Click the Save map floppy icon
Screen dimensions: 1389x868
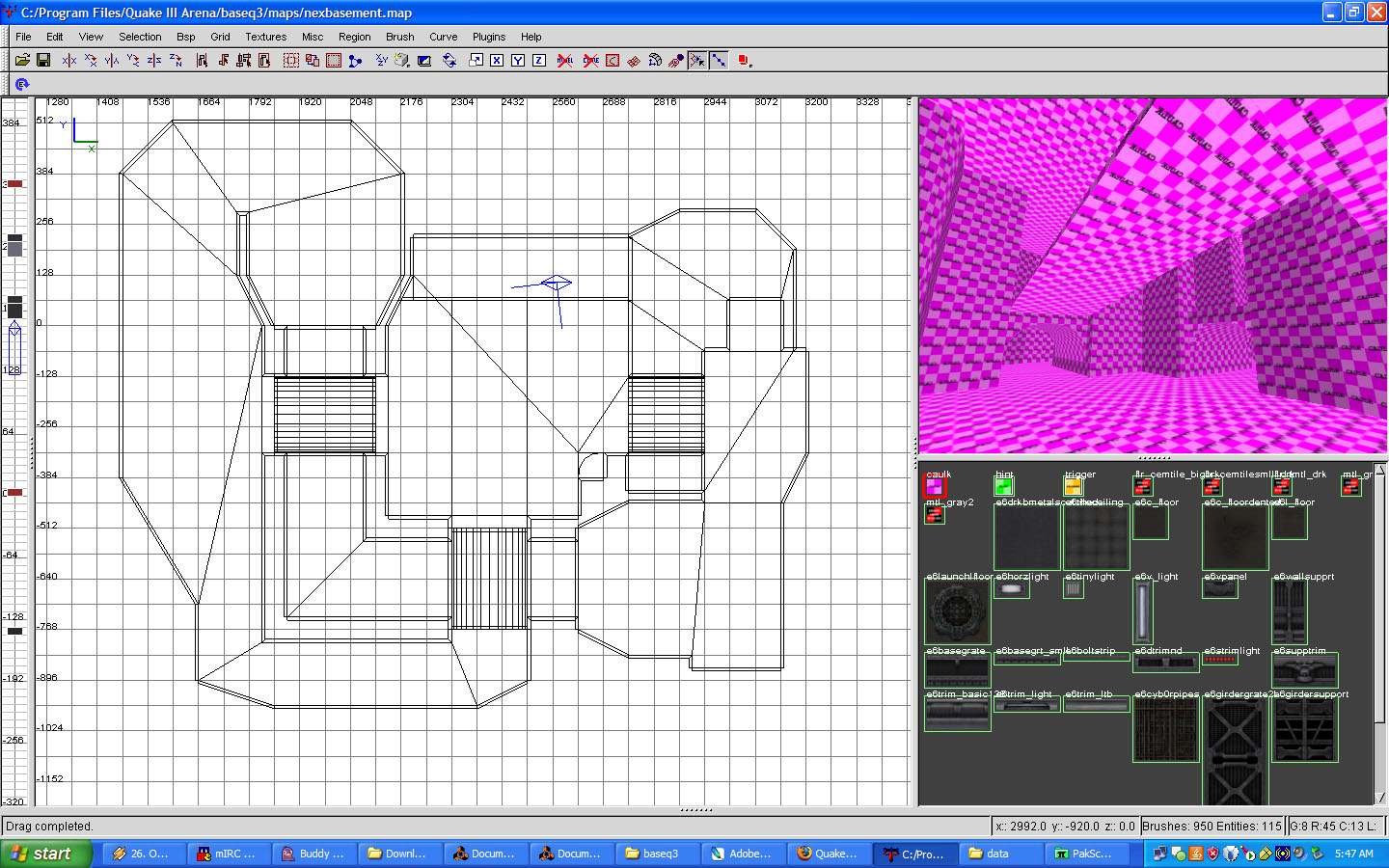point(43,60)
